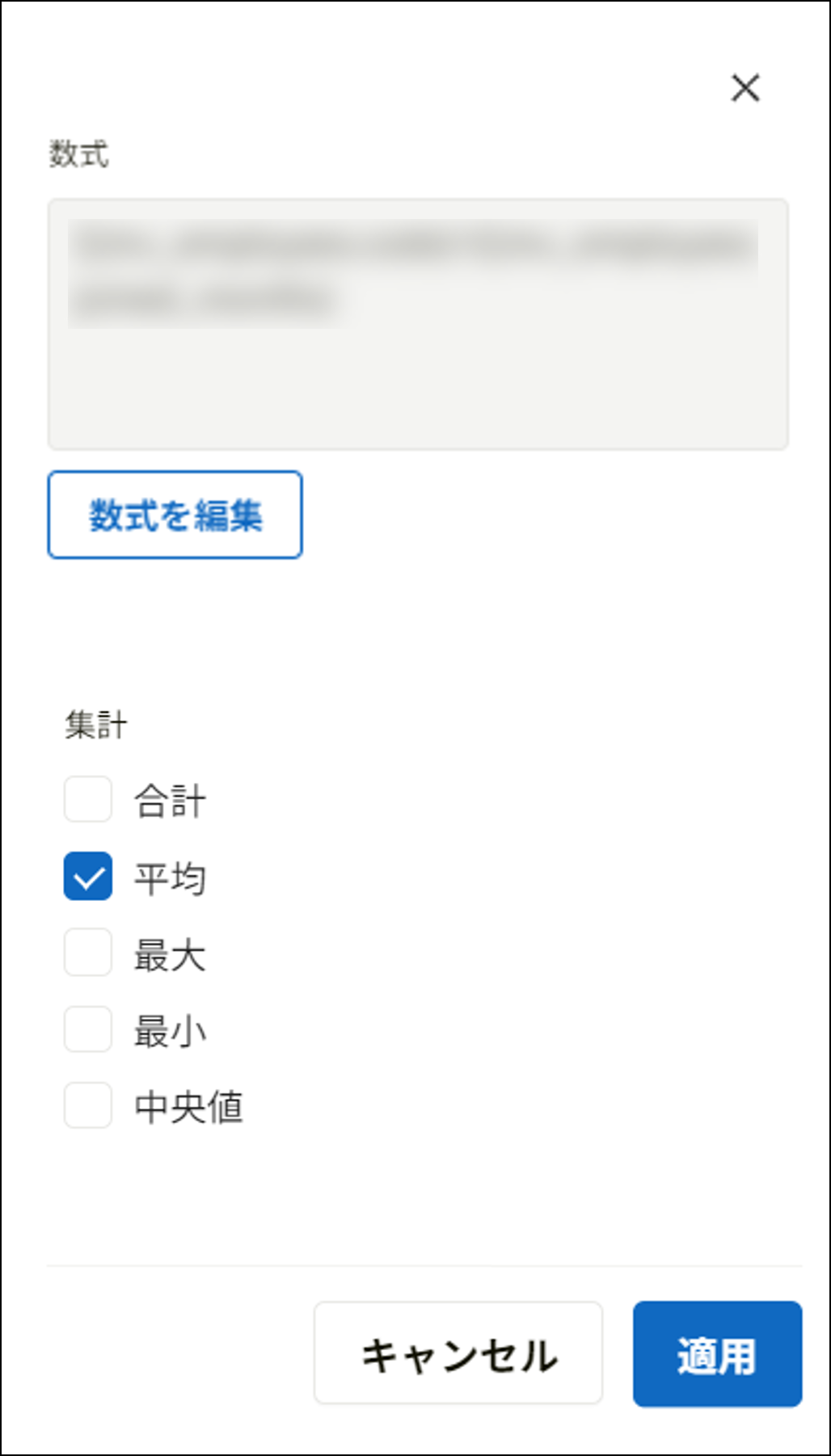Viewport: 831px width, 1456px height.
Task: Click the X in the top right corner
Action: [x=745, y=89]
